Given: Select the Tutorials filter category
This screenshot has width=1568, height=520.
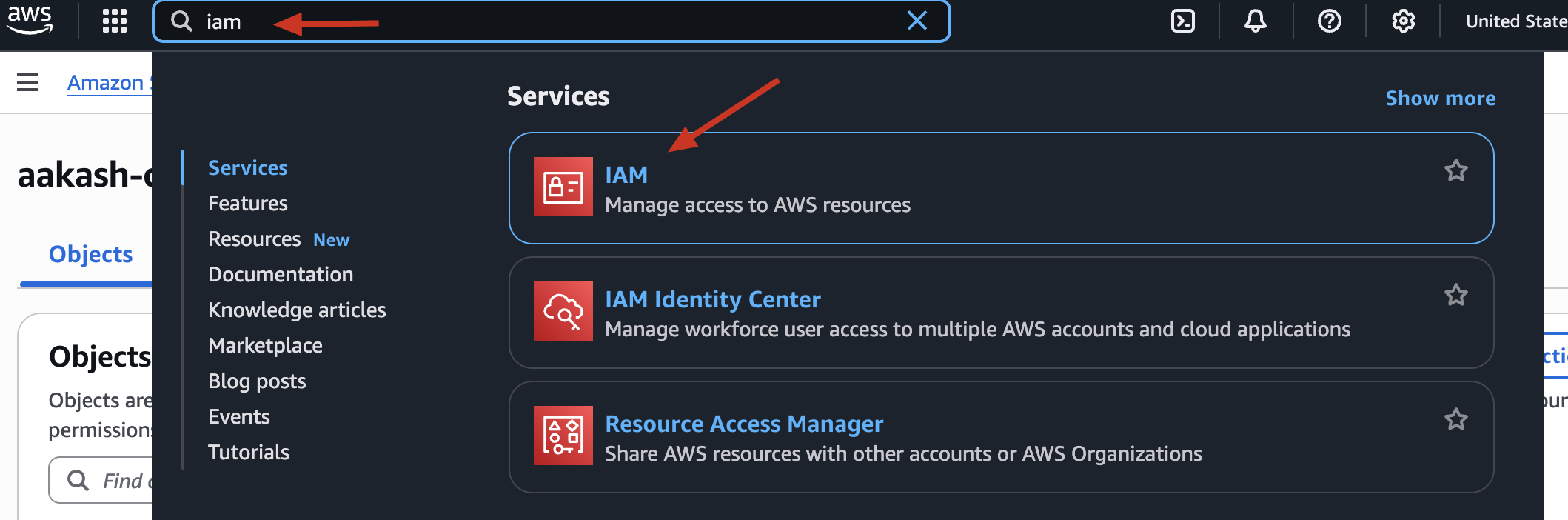Looking at the screenshot, I should [249, 453].
